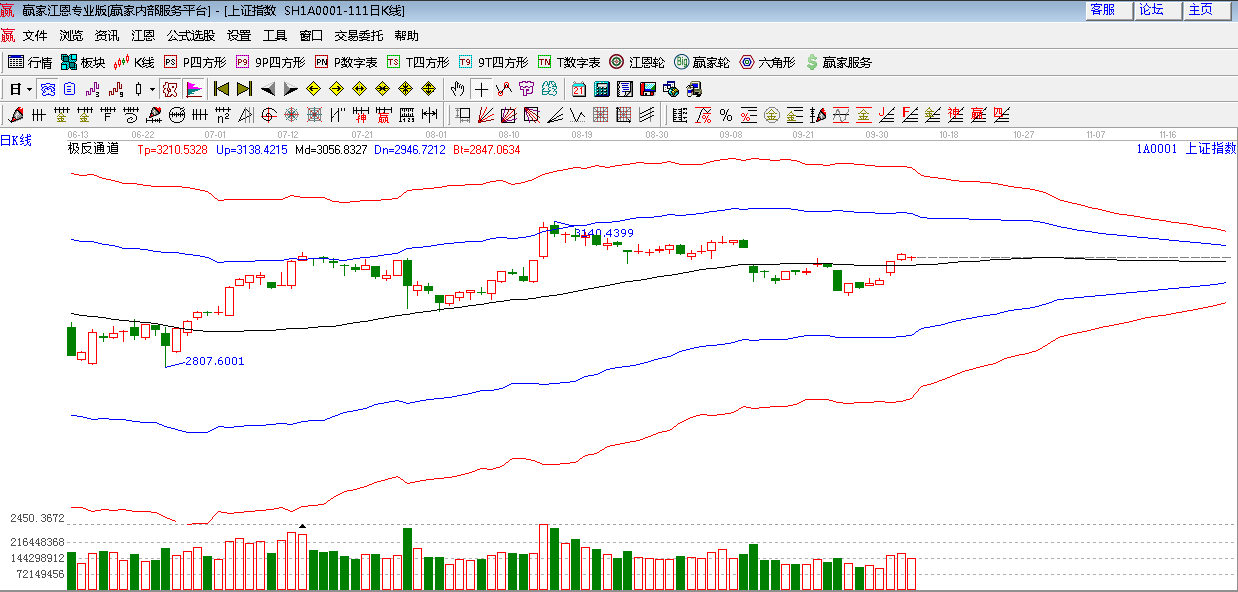Click the percent sign drawing tool

725,115
